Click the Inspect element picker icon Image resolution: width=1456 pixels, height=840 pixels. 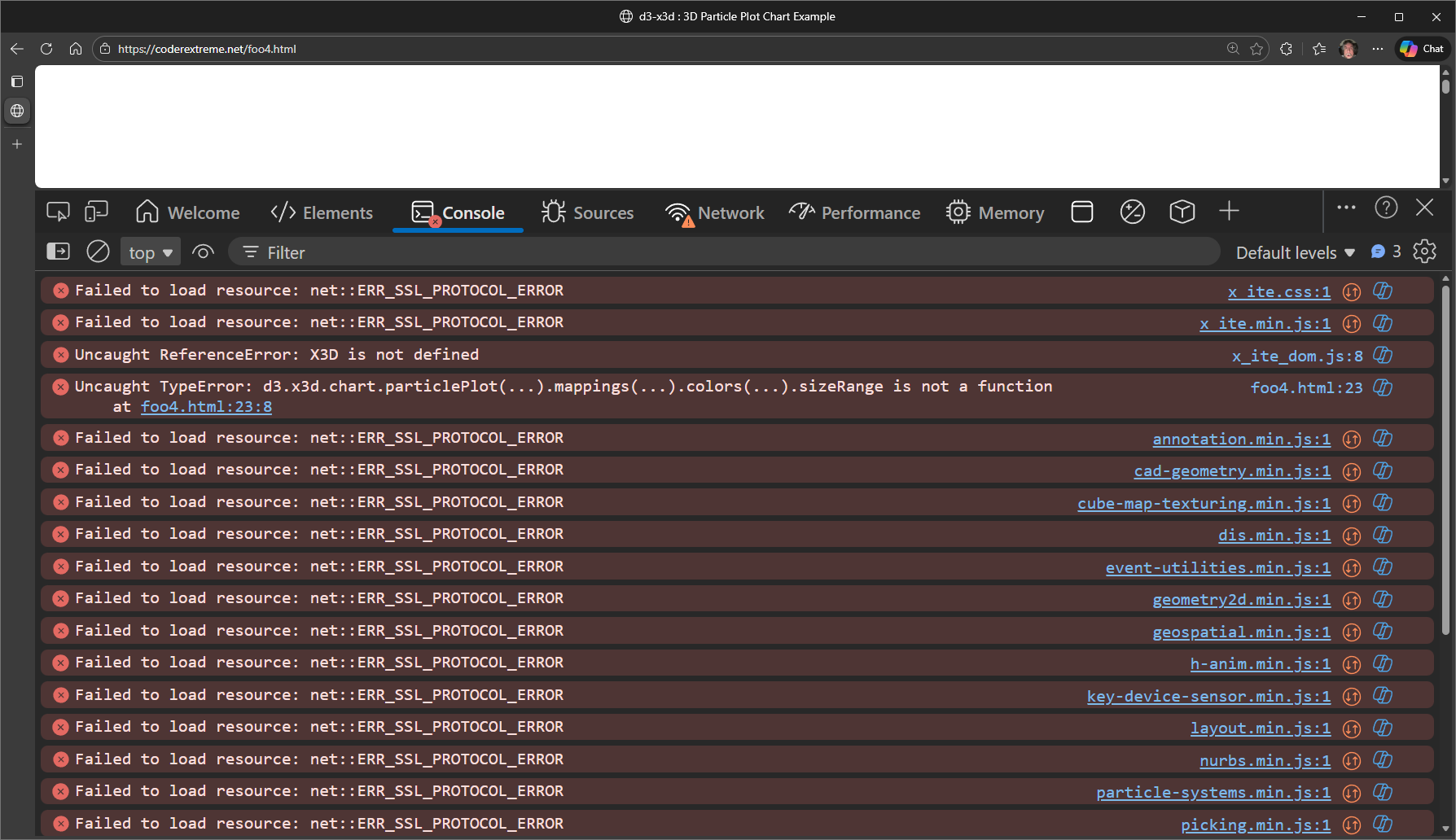(58, 212)
